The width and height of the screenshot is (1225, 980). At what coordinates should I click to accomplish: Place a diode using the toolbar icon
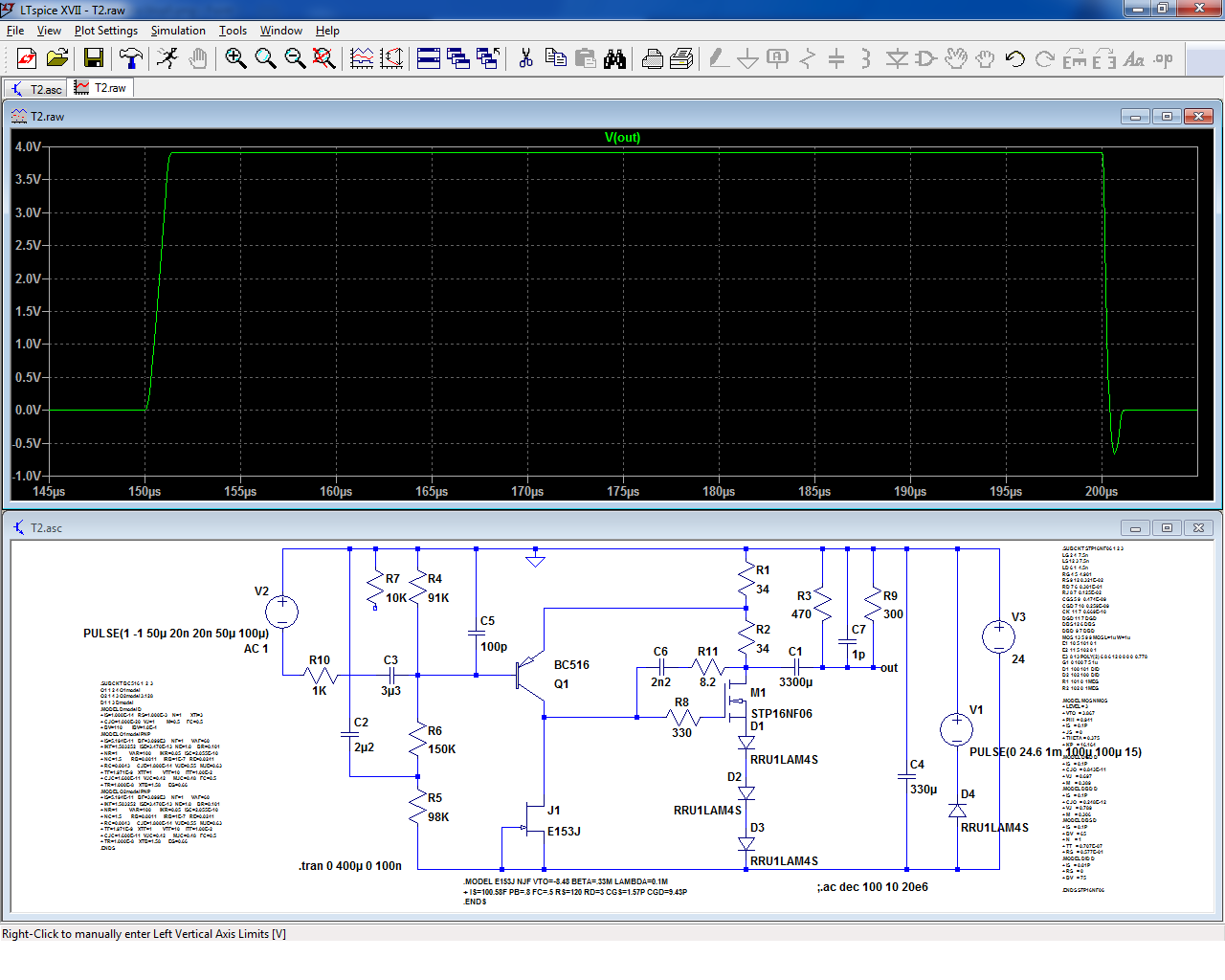(x=897, y=59)
